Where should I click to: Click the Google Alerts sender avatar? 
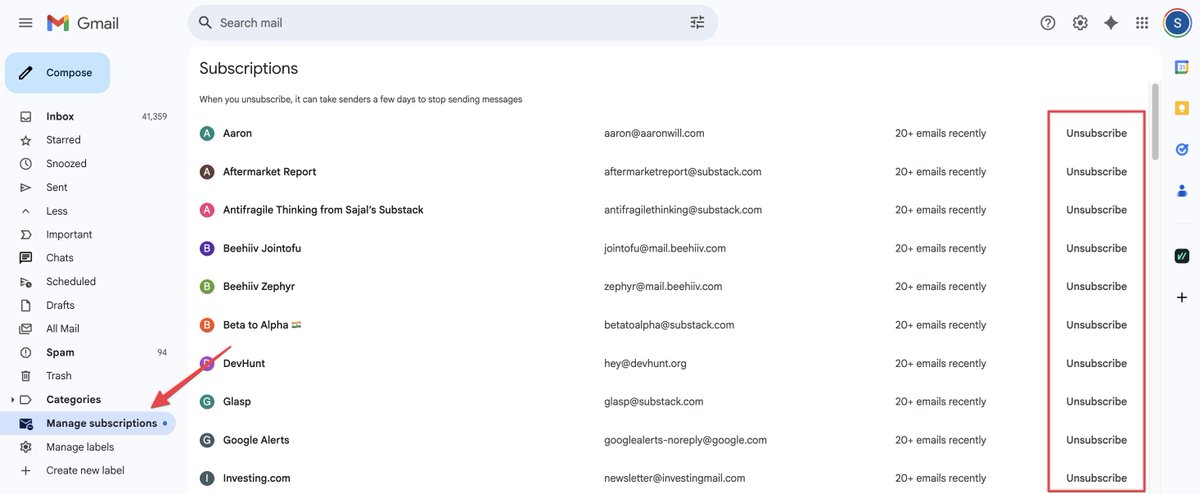[207, 440]
